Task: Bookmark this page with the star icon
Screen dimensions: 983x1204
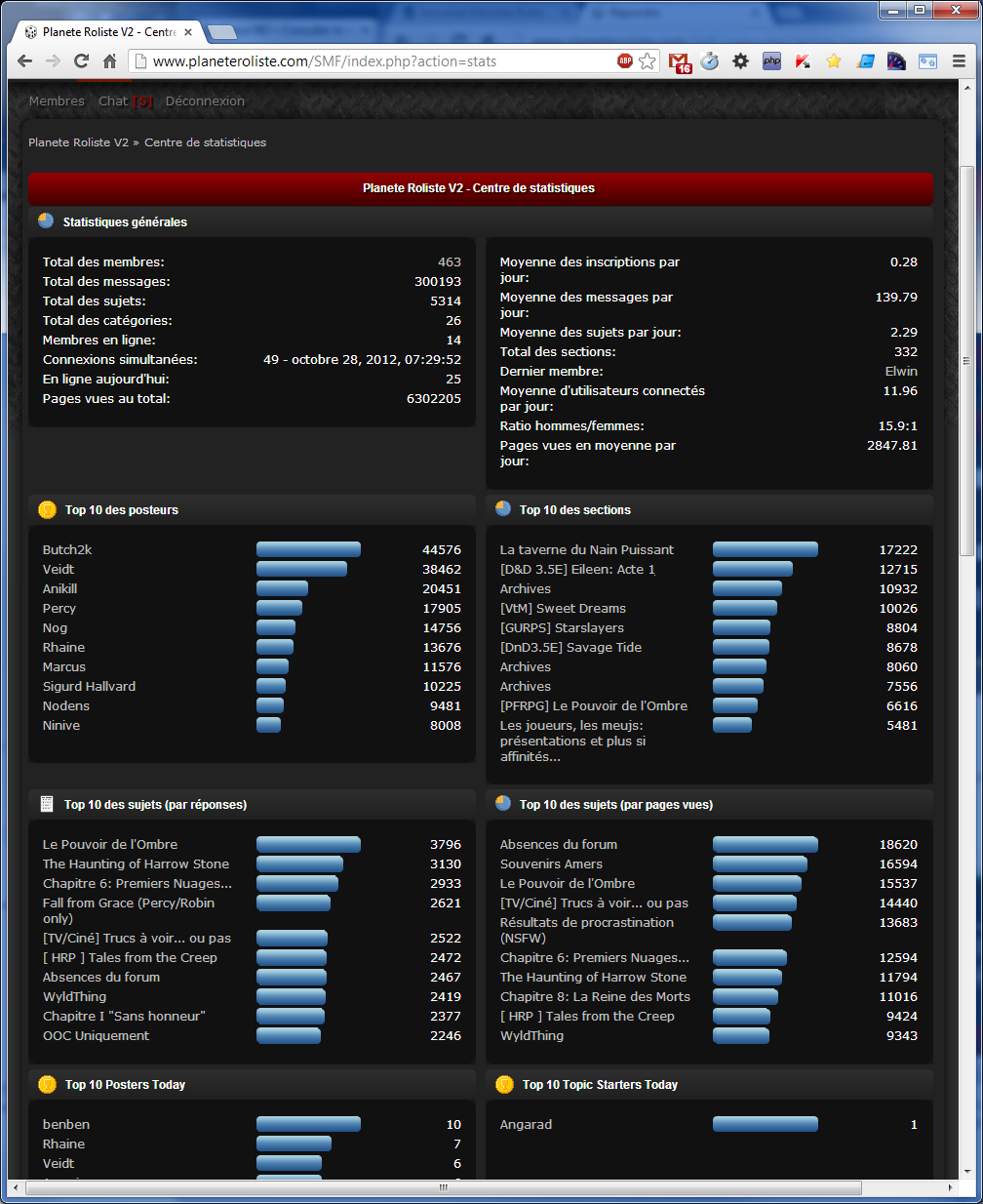Action: (x=648, y=61)
